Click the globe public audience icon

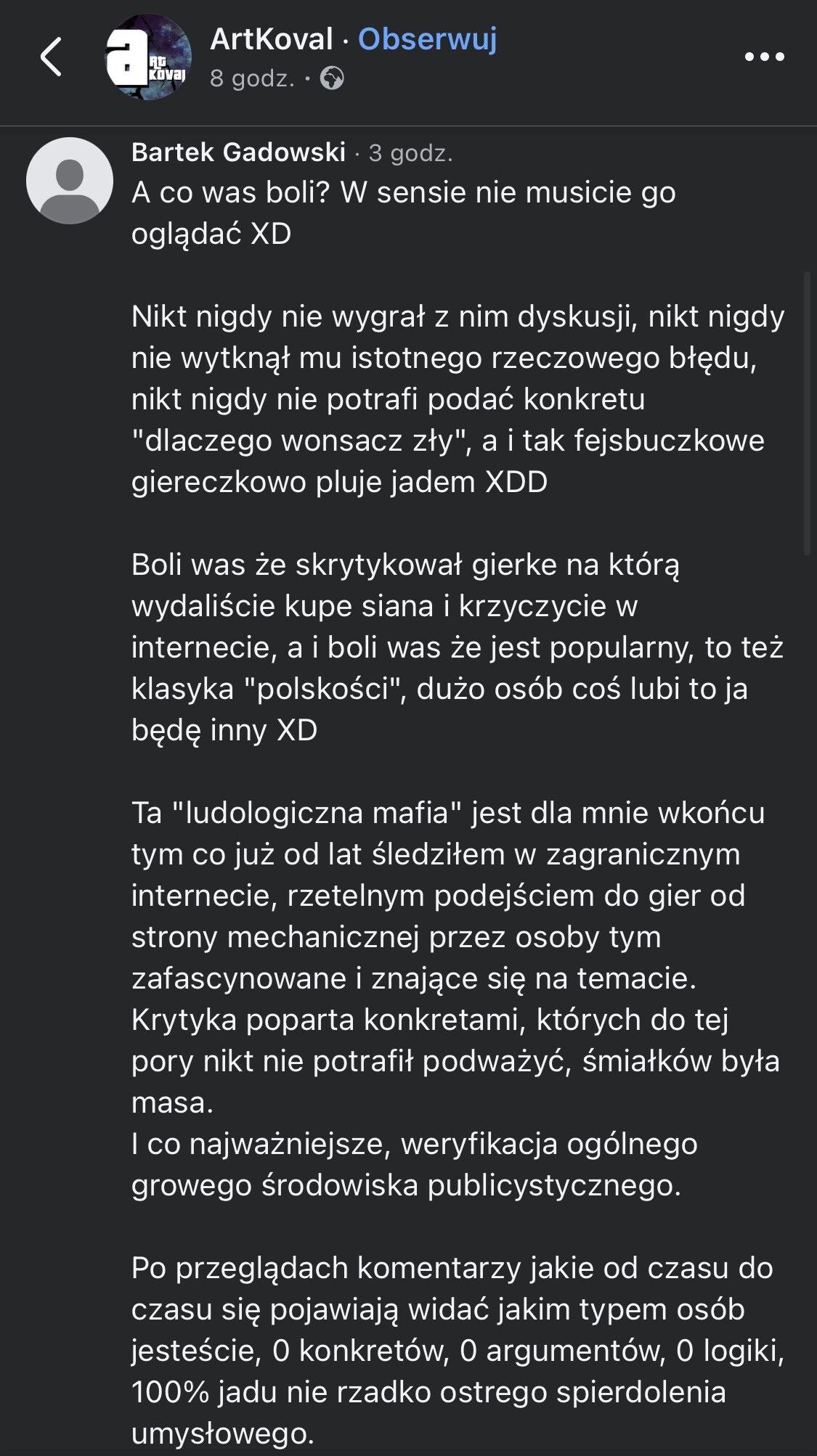point(332,78)
